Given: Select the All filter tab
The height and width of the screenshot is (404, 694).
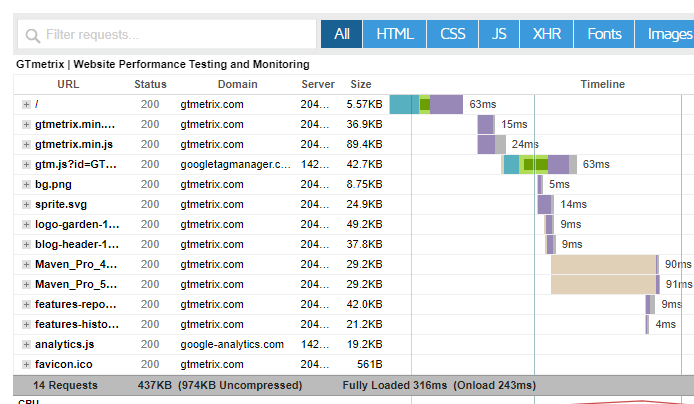Looking at the screenshot, I should pos(342,34).
